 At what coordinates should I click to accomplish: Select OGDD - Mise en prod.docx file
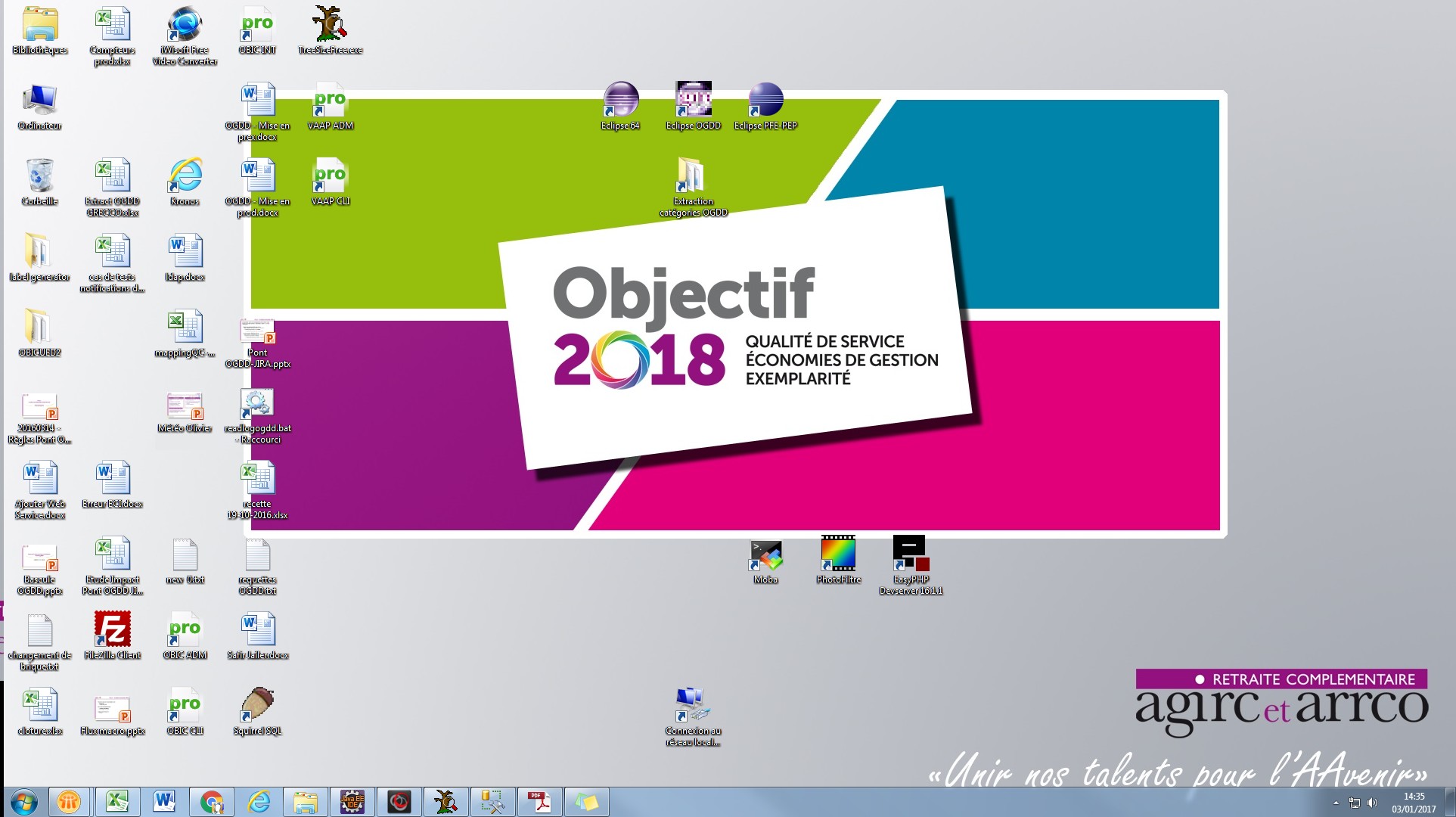coord(257,188)
